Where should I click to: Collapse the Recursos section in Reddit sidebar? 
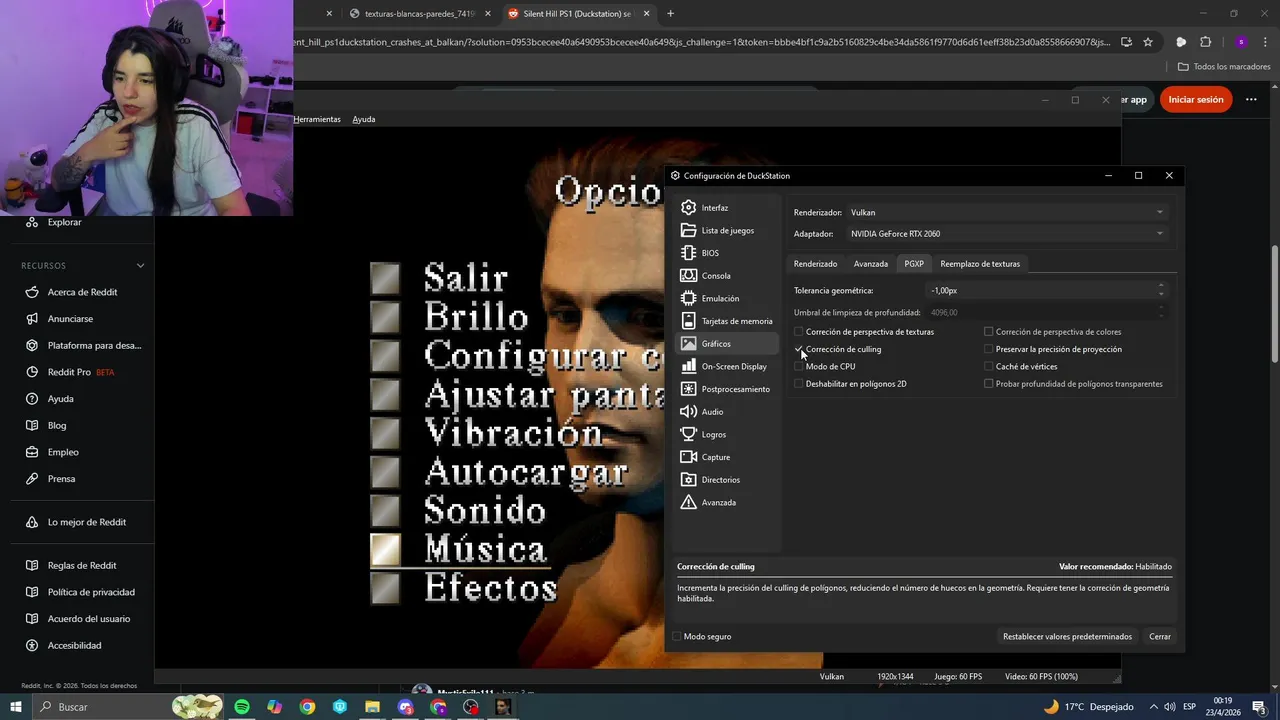[140, 266]
